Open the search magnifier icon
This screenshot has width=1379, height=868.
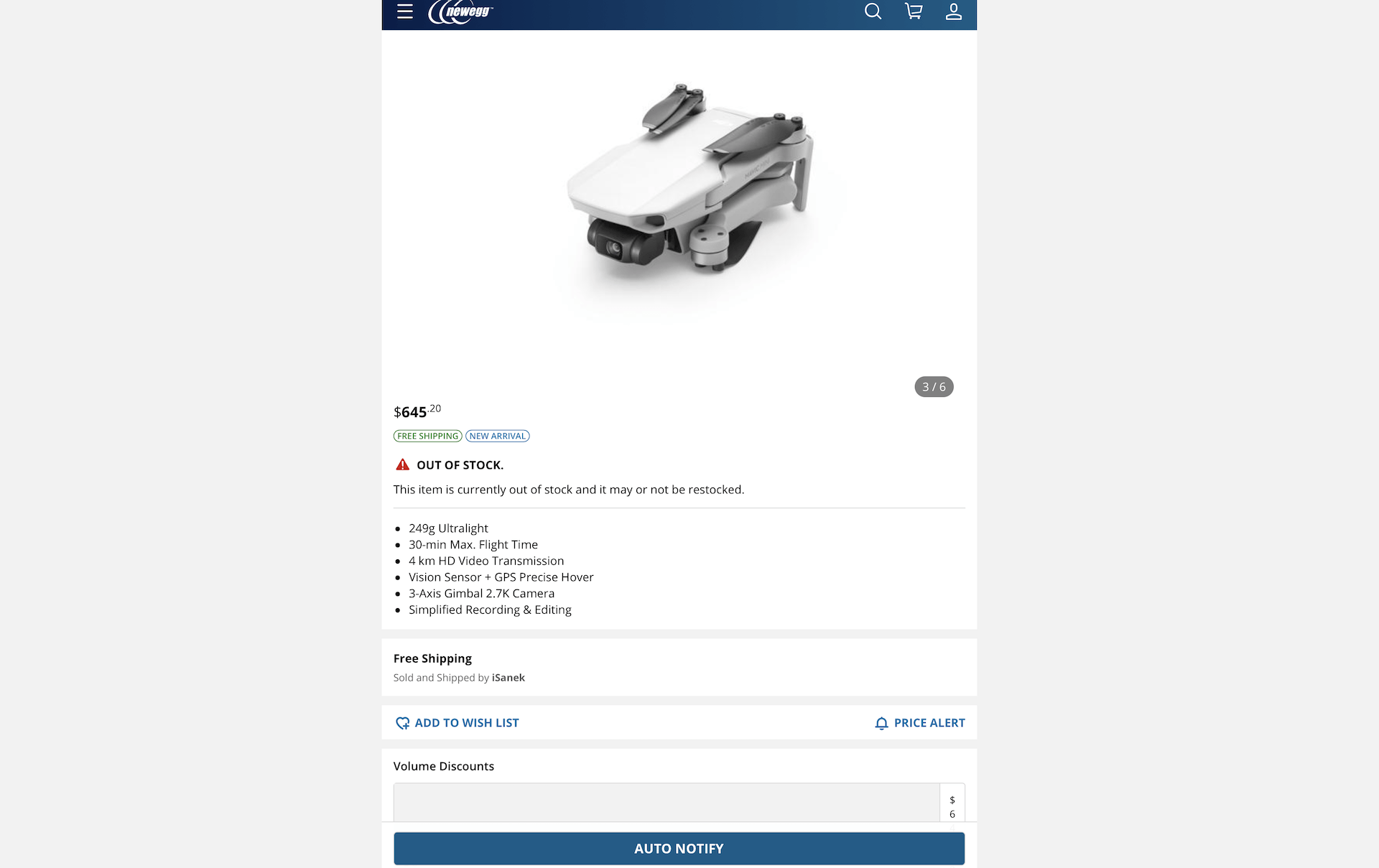[x=873, y=11]
